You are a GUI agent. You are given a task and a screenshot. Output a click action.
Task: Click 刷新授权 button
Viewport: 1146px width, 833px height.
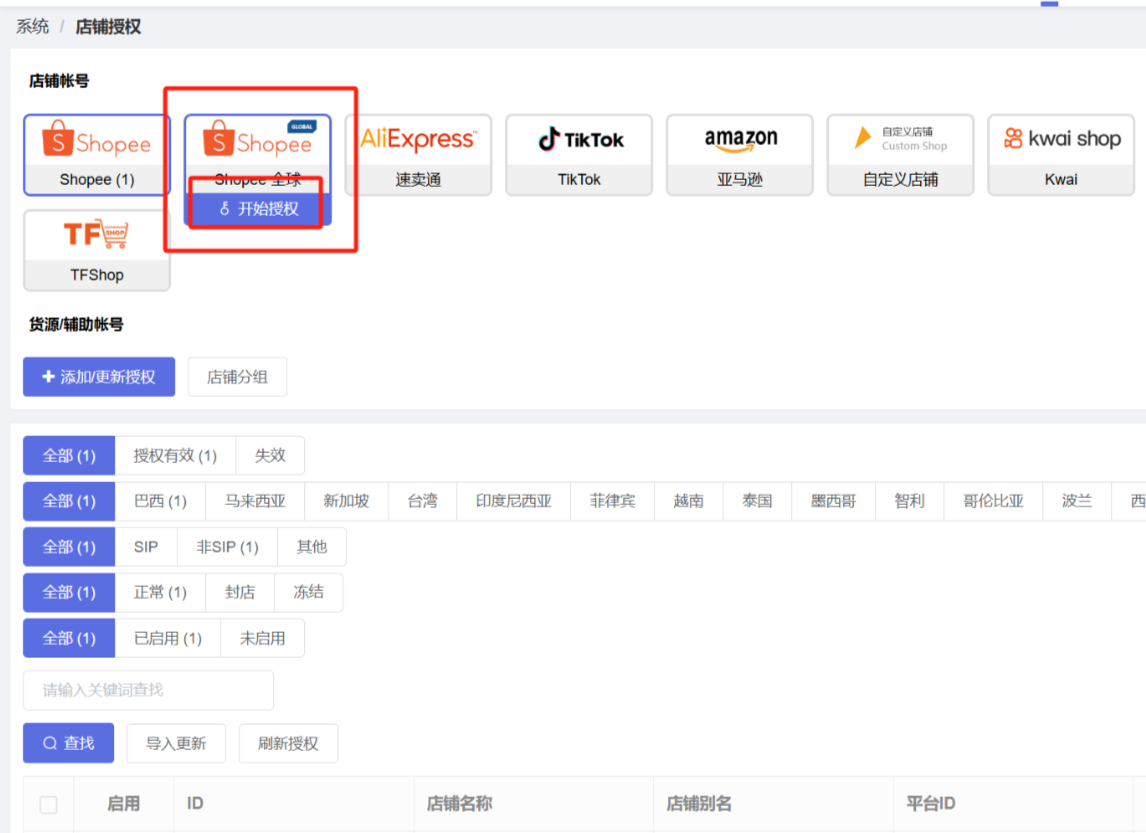(288, 743)
